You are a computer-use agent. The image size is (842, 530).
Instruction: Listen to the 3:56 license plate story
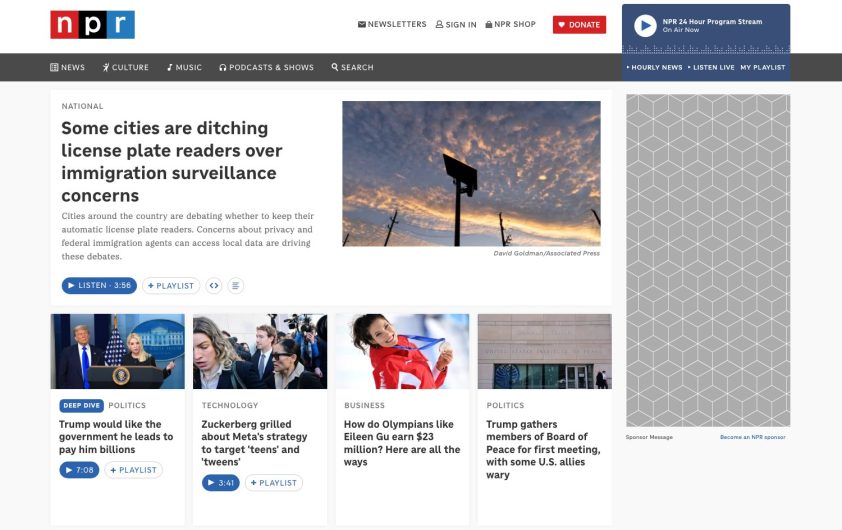(99, 285)
